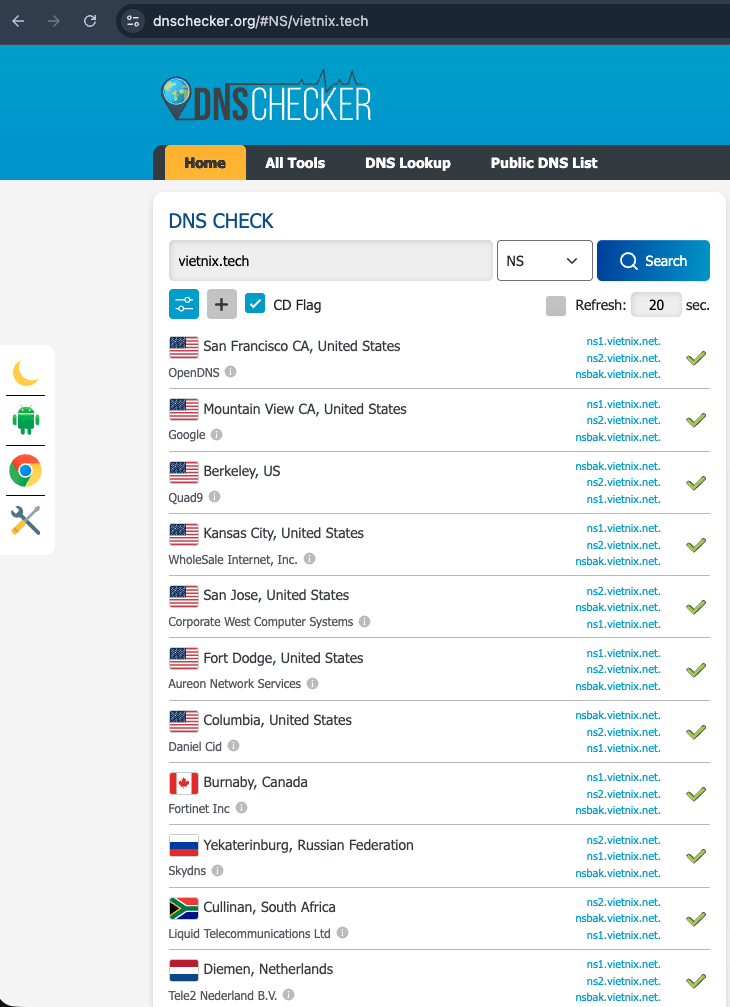Open the wrench and screwdriver tools icon

[x=26, y=519]
